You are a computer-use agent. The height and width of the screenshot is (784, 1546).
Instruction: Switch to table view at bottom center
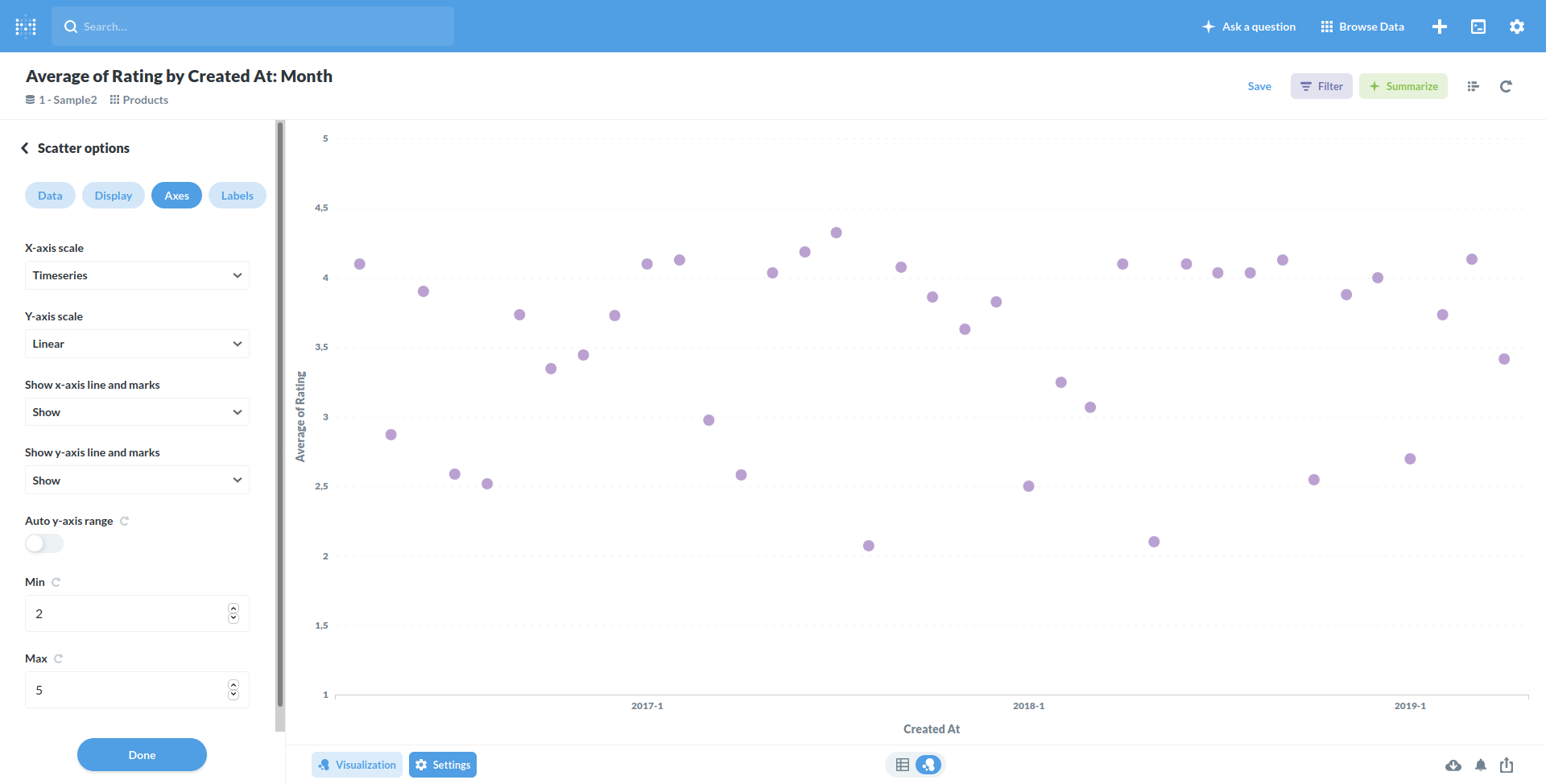901,765
